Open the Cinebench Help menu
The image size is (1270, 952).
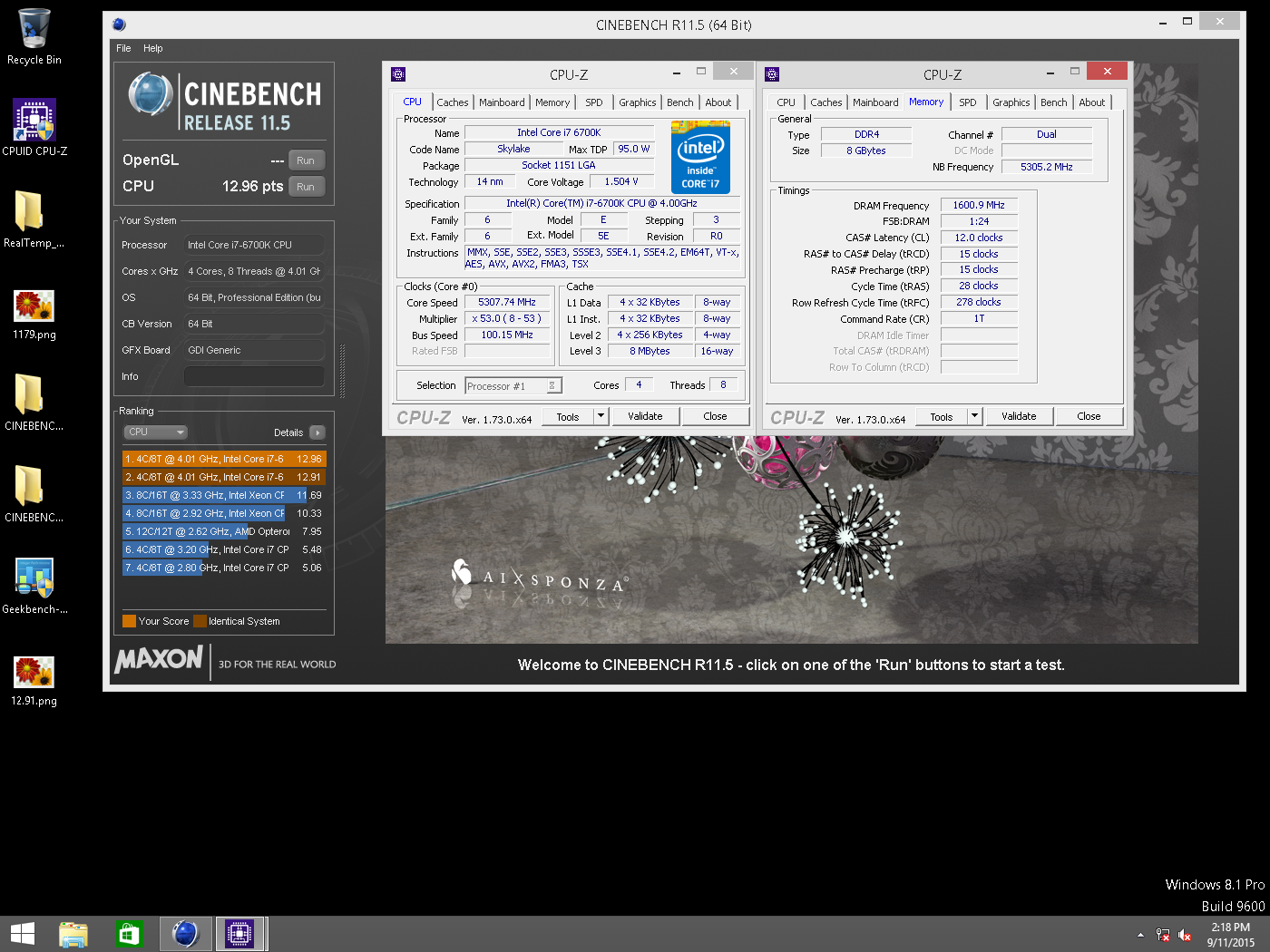[x=152, y=48]
